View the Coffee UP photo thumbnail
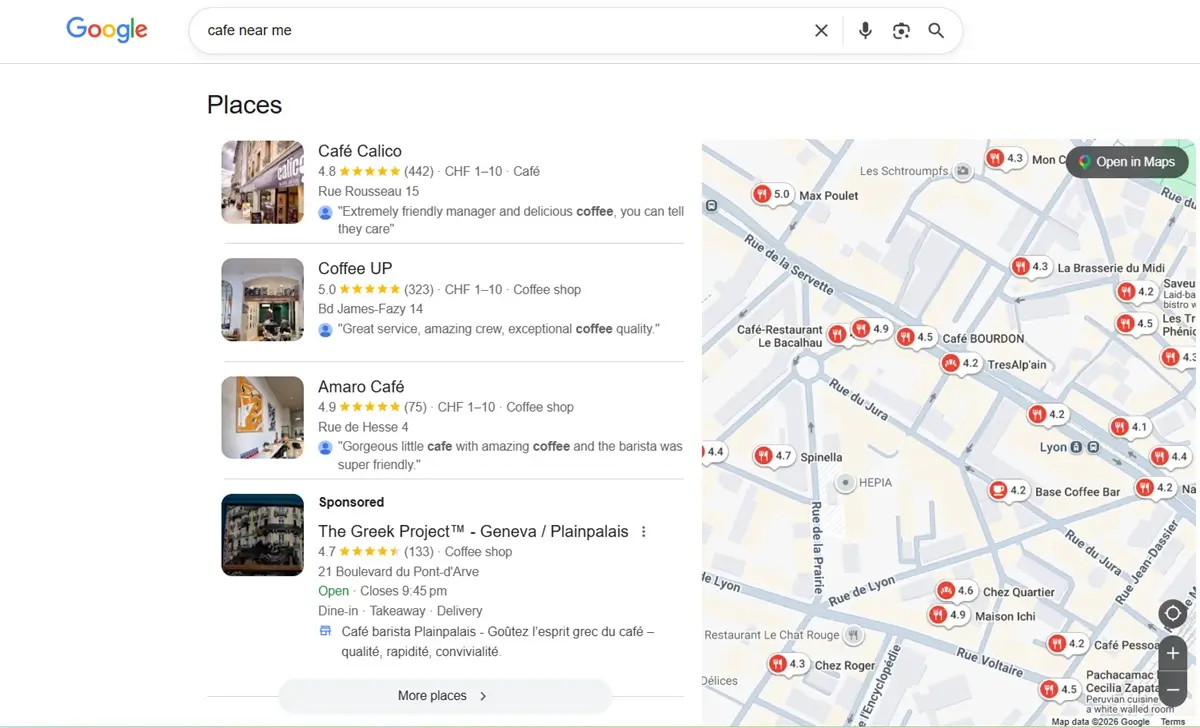The image size is (1200, 728). point(262,299)
